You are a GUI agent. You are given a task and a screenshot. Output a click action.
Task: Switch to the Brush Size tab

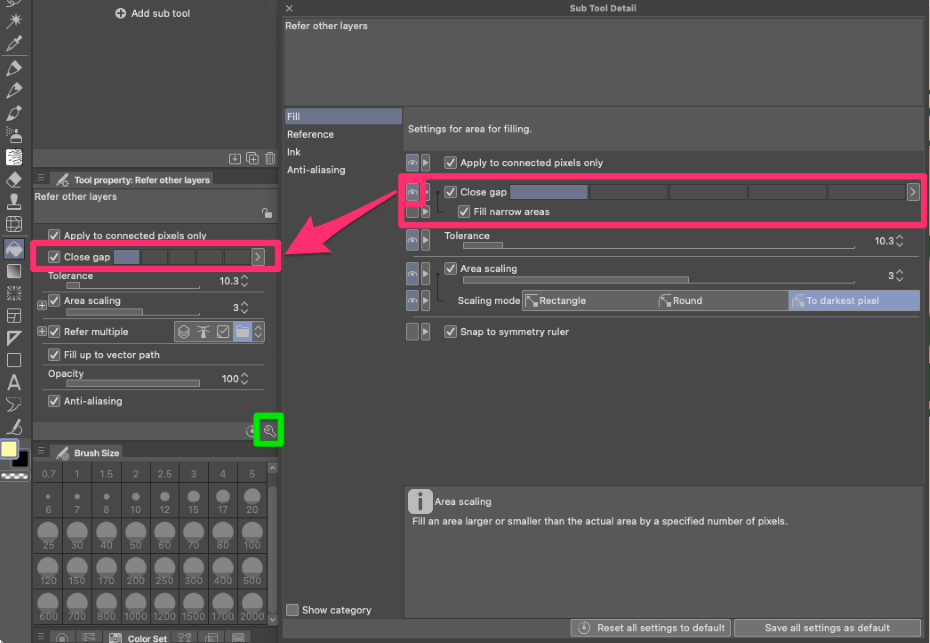[x=87, y=453]
